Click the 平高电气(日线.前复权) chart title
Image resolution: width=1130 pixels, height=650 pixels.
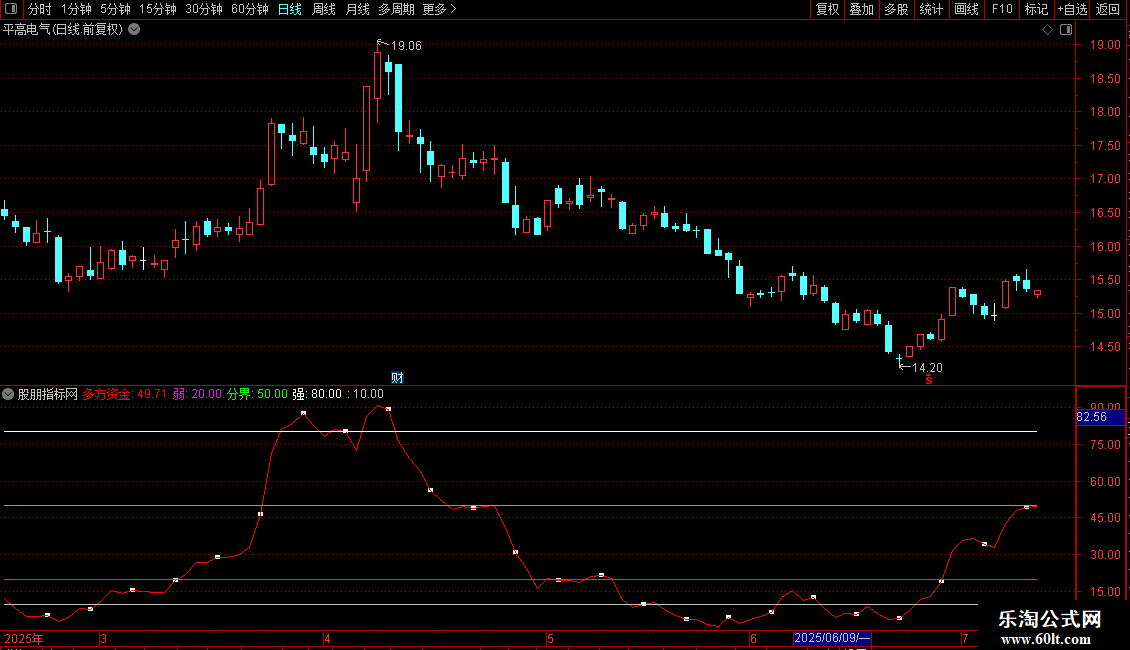click(x=63, y=30)
